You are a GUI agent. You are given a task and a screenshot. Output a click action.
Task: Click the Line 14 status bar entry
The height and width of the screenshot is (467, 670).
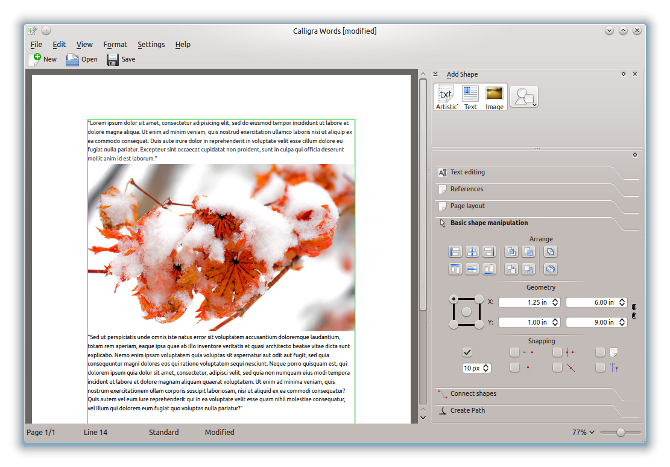[x=95, y=432]
